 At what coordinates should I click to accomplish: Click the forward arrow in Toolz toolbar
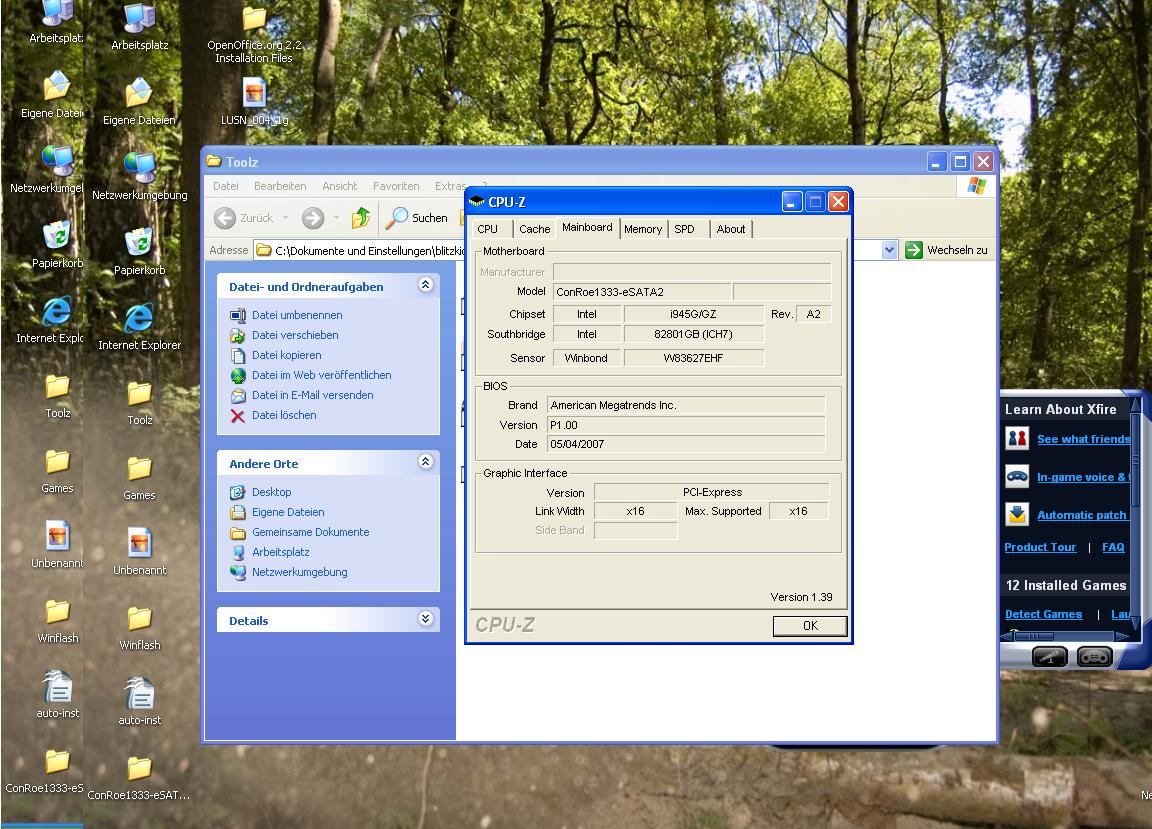tap(313, 218)
